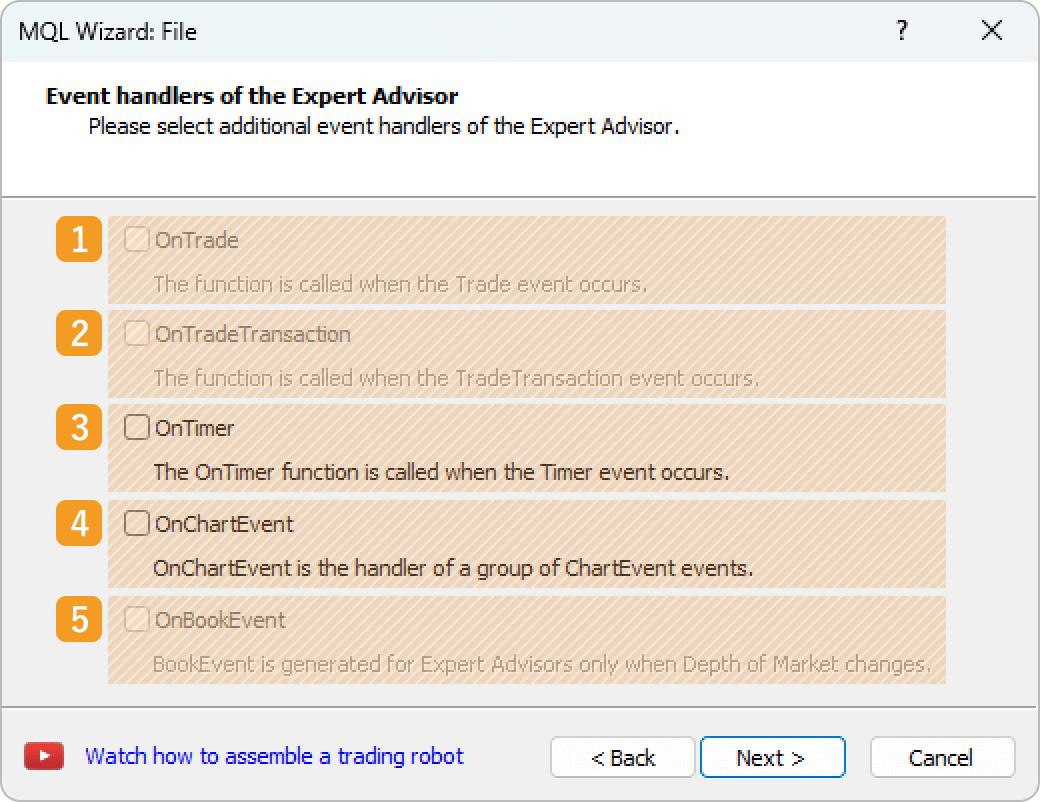Tick the OnBookEvent checkbox
This screenshot has height=802, width=1040.
(136, 620)
